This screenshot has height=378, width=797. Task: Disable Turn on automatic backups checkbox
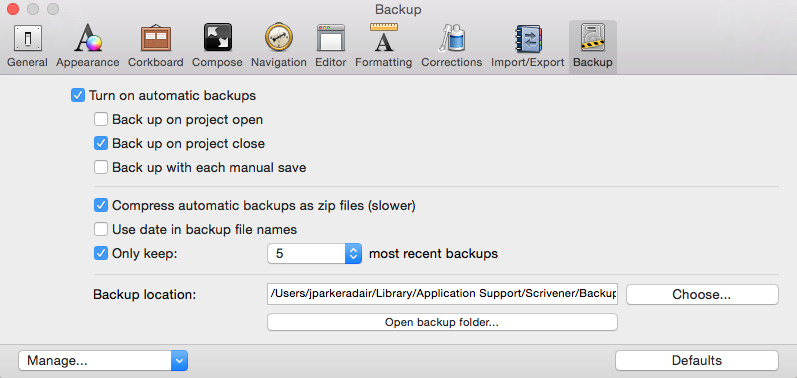click(78, 95)
